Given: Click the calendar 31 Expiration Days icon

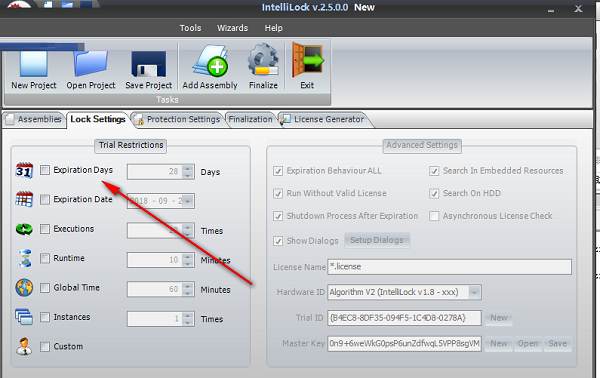Looking at the screenshot, I should (x=24, y=170).
